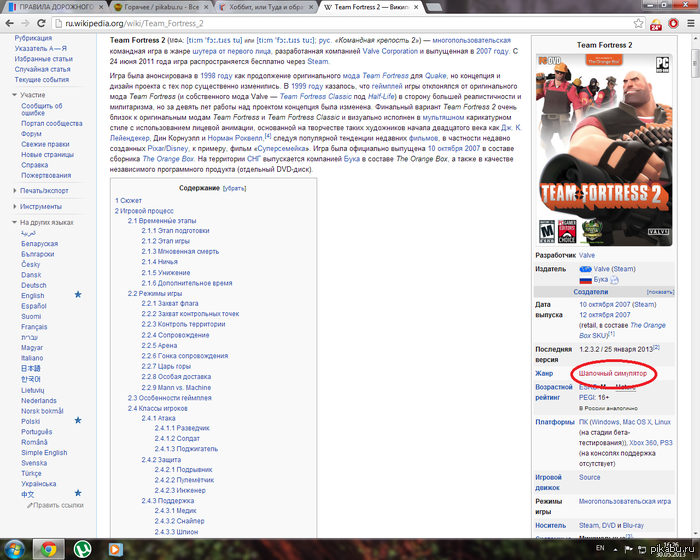
Task: Open Многопользовательская игра infobox link
Action: [625, 501]
